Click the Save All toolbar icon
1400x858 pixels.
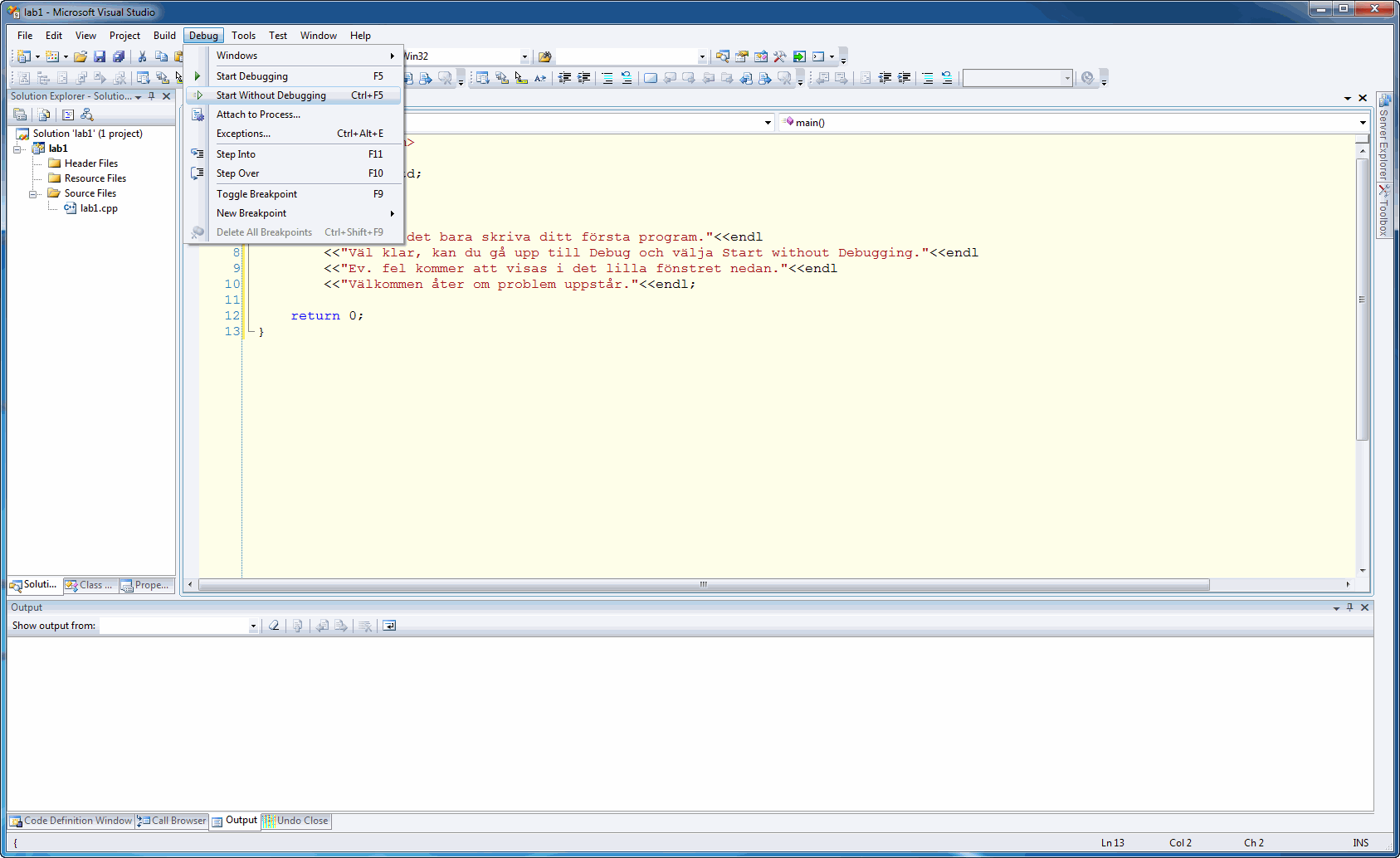(x=119, y=56)
